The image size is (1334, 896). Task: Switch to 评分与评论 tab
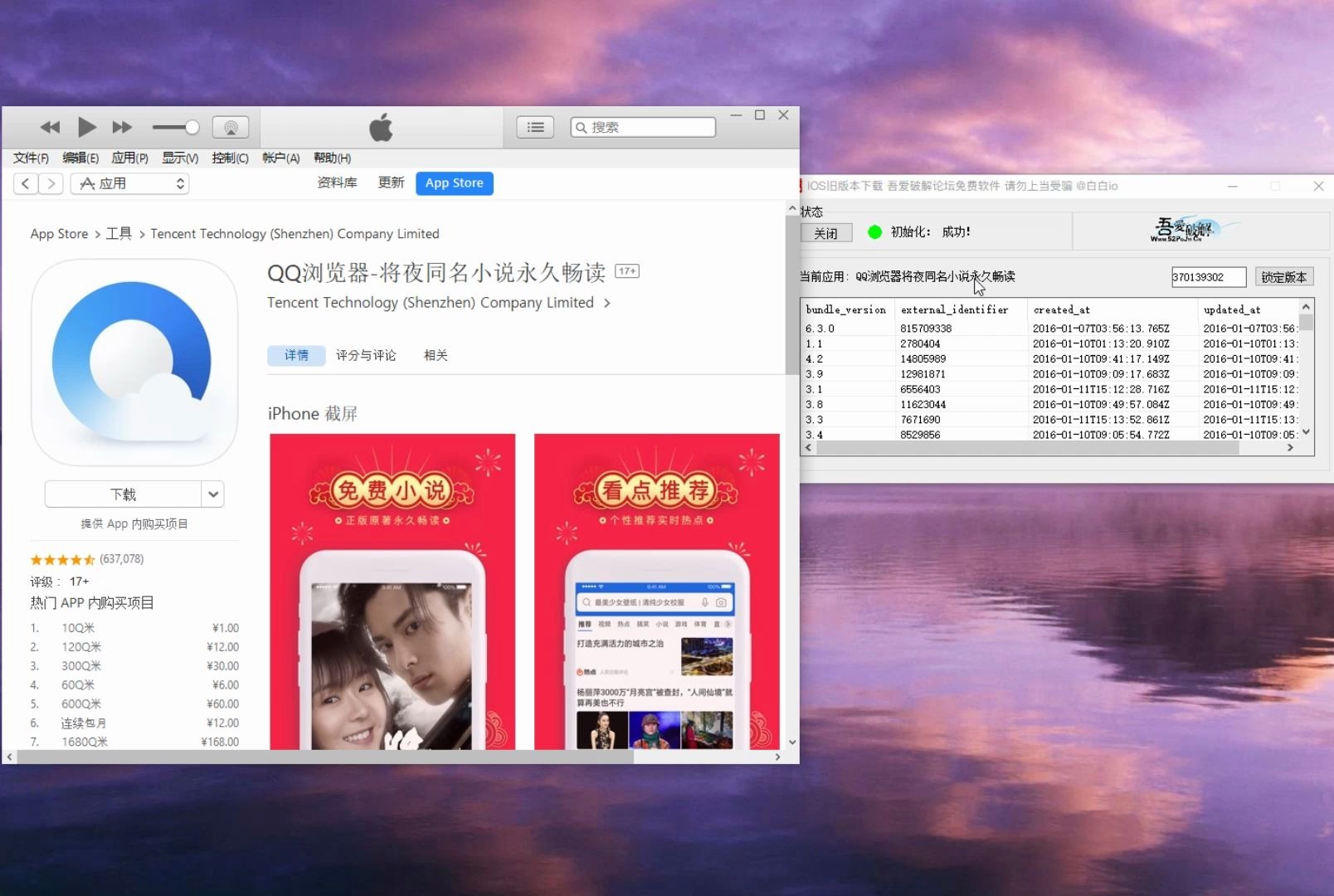pyautogui.click(x=366, y=355)
